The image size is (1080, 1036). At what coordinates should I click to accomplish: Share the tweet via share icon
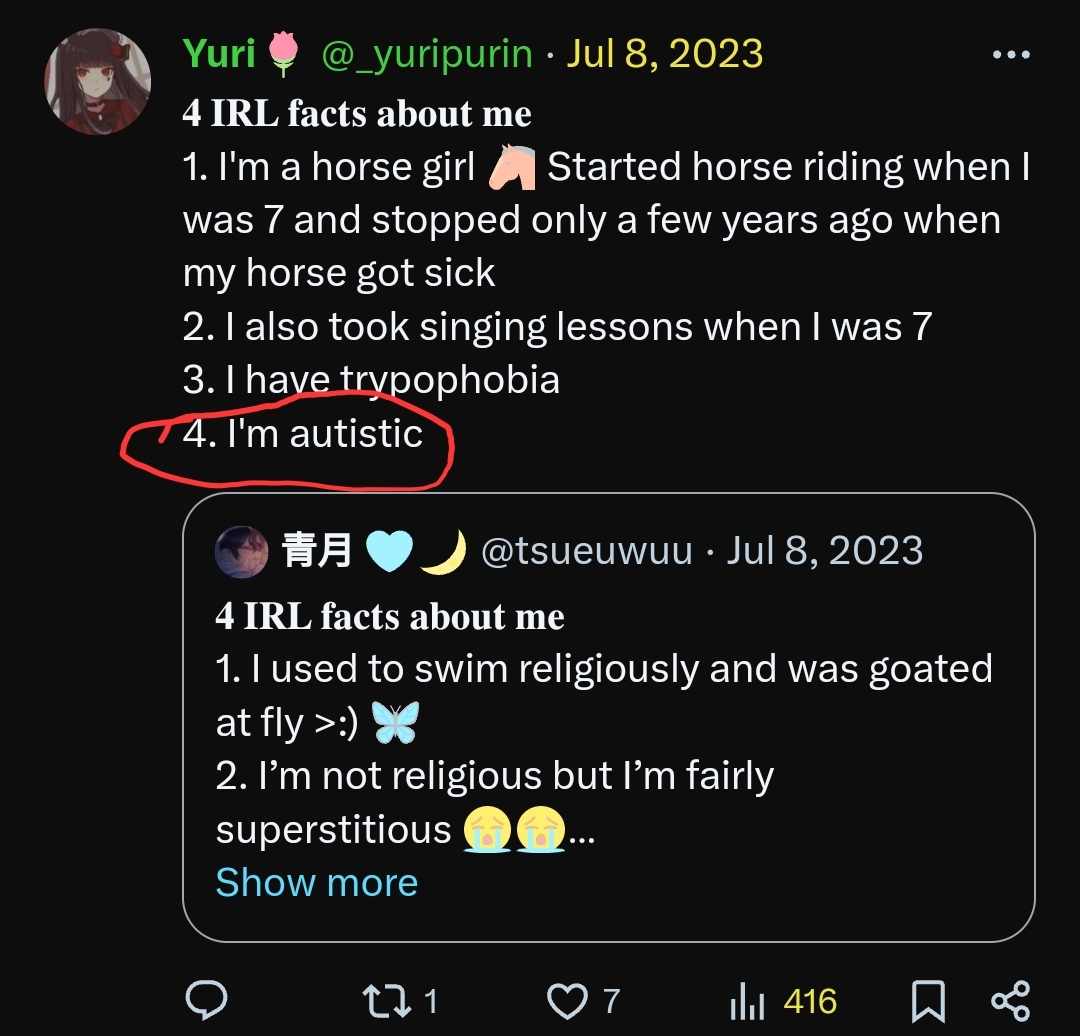tap(1009, 1000)
